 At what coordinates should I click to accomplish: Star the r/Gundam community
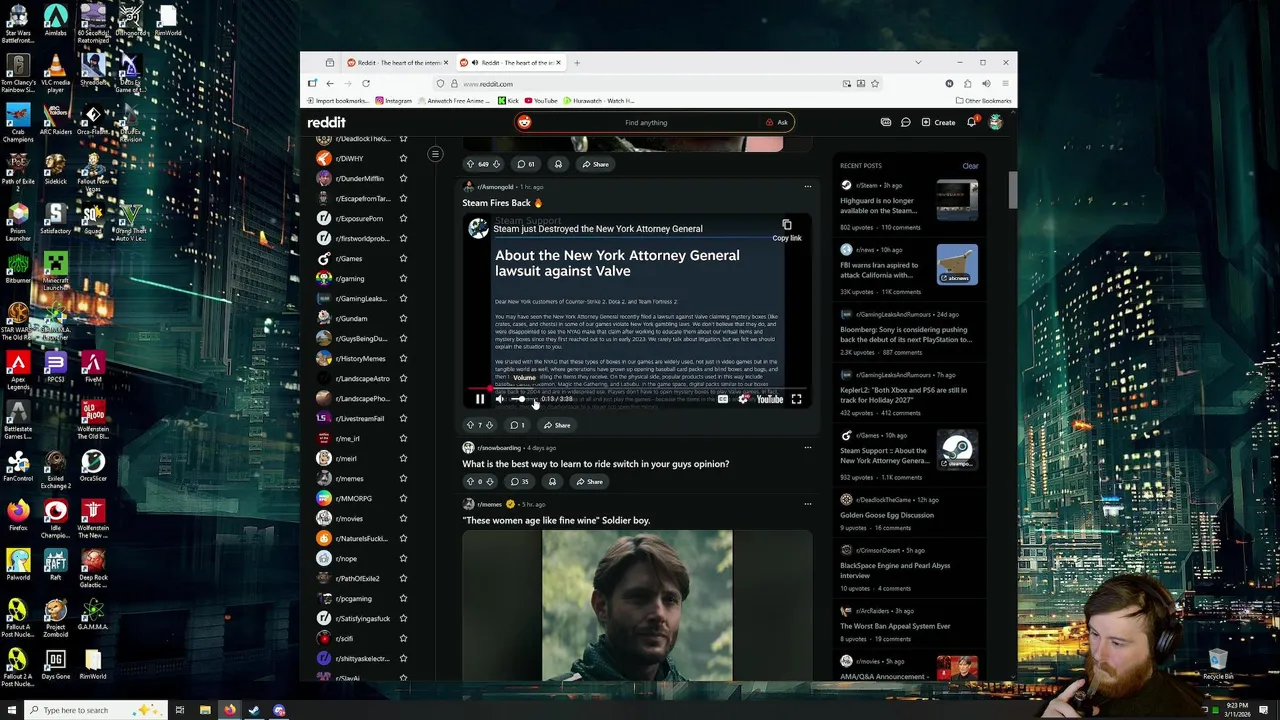[x=403, y=318]
